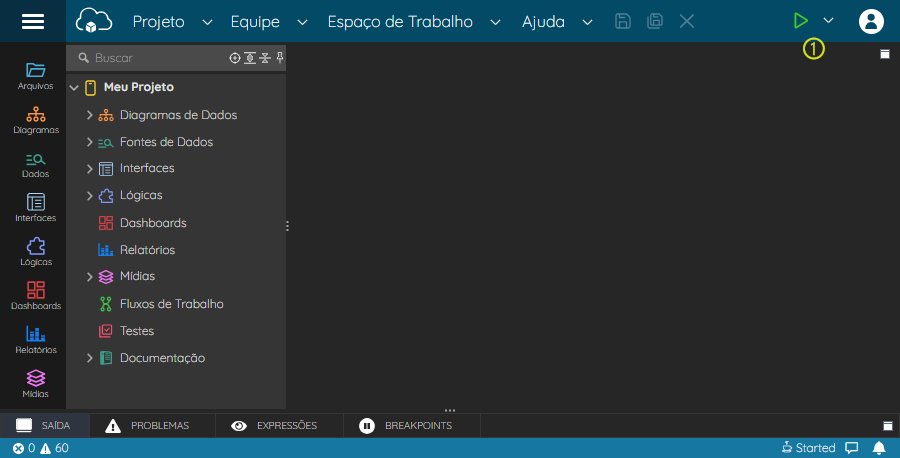The image size is (900, 458).
Task: Click the cloud cube logo icon
Action: pos(94,21)
